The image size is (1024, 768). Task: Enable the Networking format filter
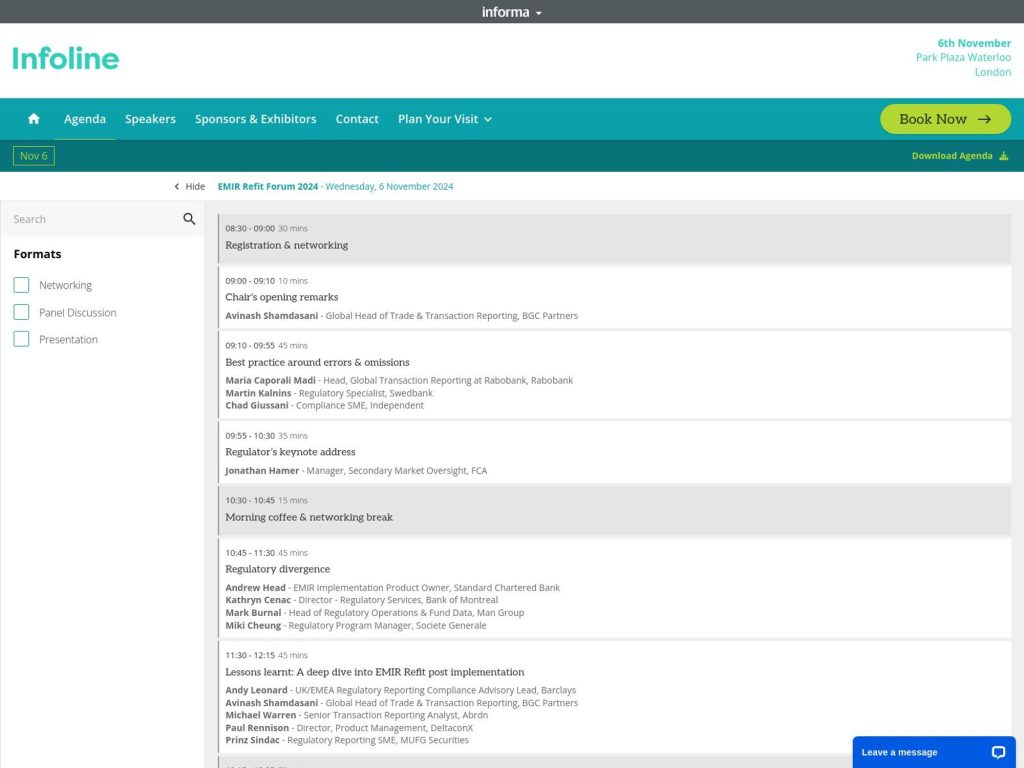[x=21, y=285]
